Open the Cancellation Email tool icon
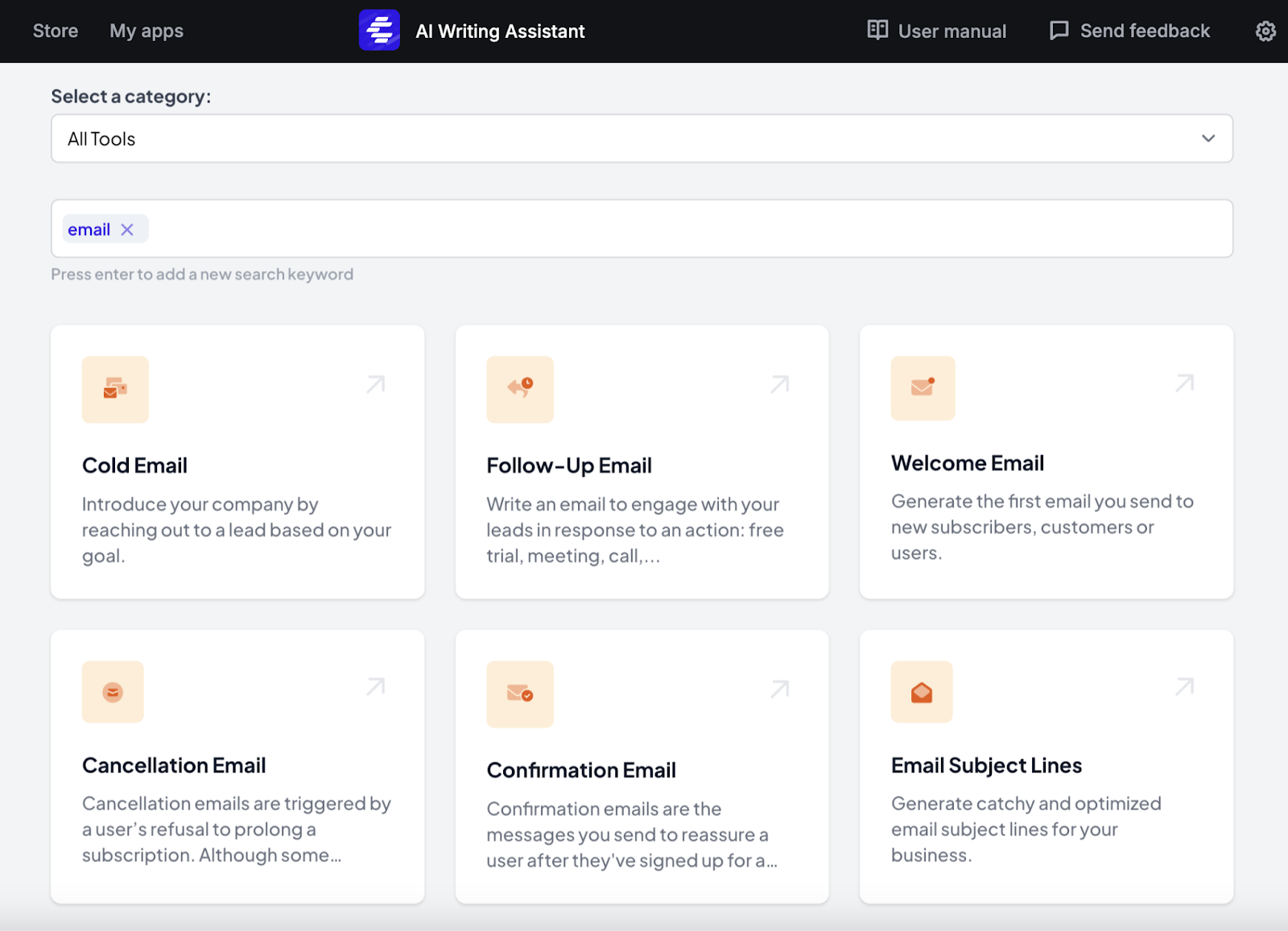Screen dimensions: 1288x931 (113, 692)
